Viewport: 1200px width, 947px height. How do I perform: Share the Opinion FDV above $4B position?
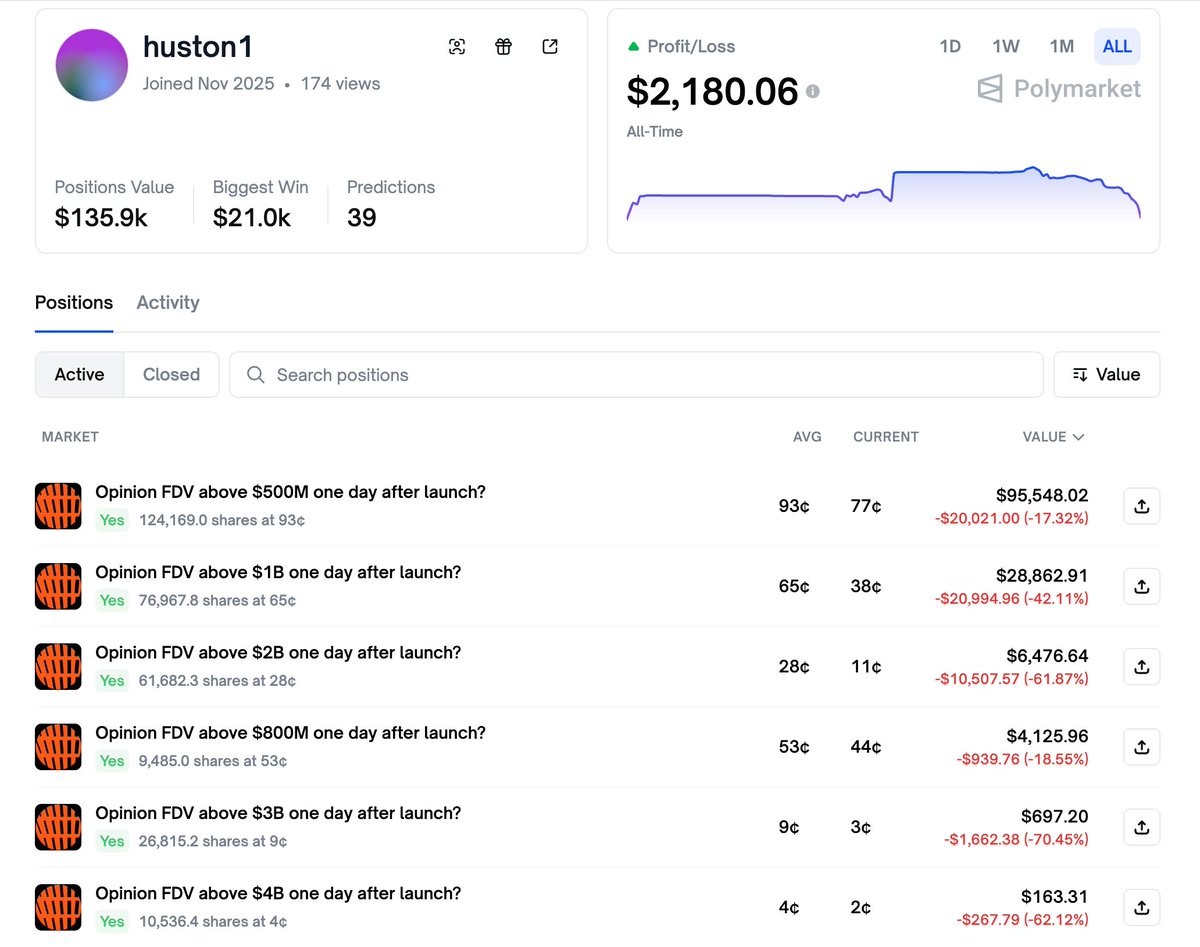1141,908
